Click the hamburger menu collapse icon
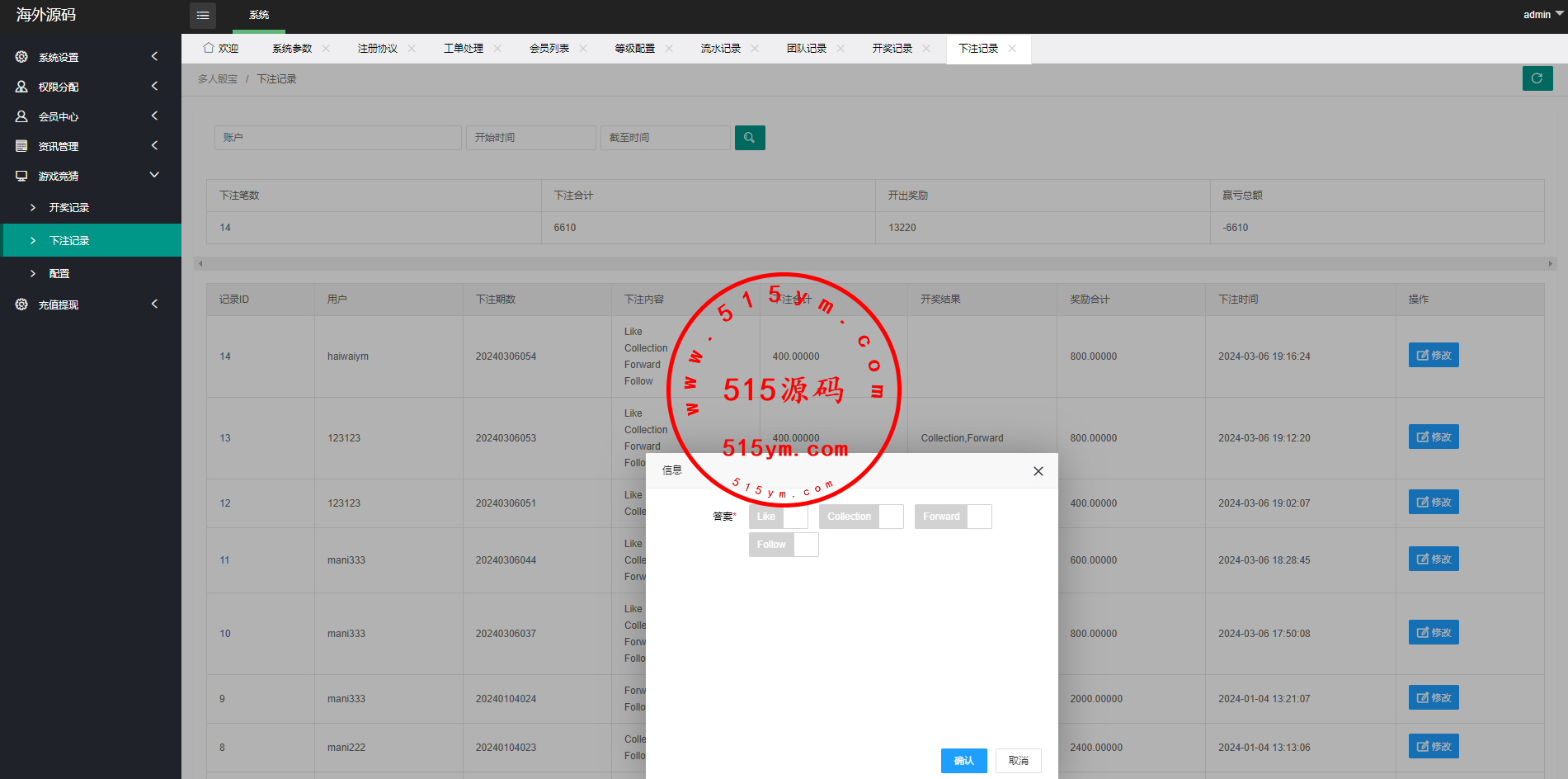The image size is (1568, 779). pyautogui.click(x=202, y=15)
